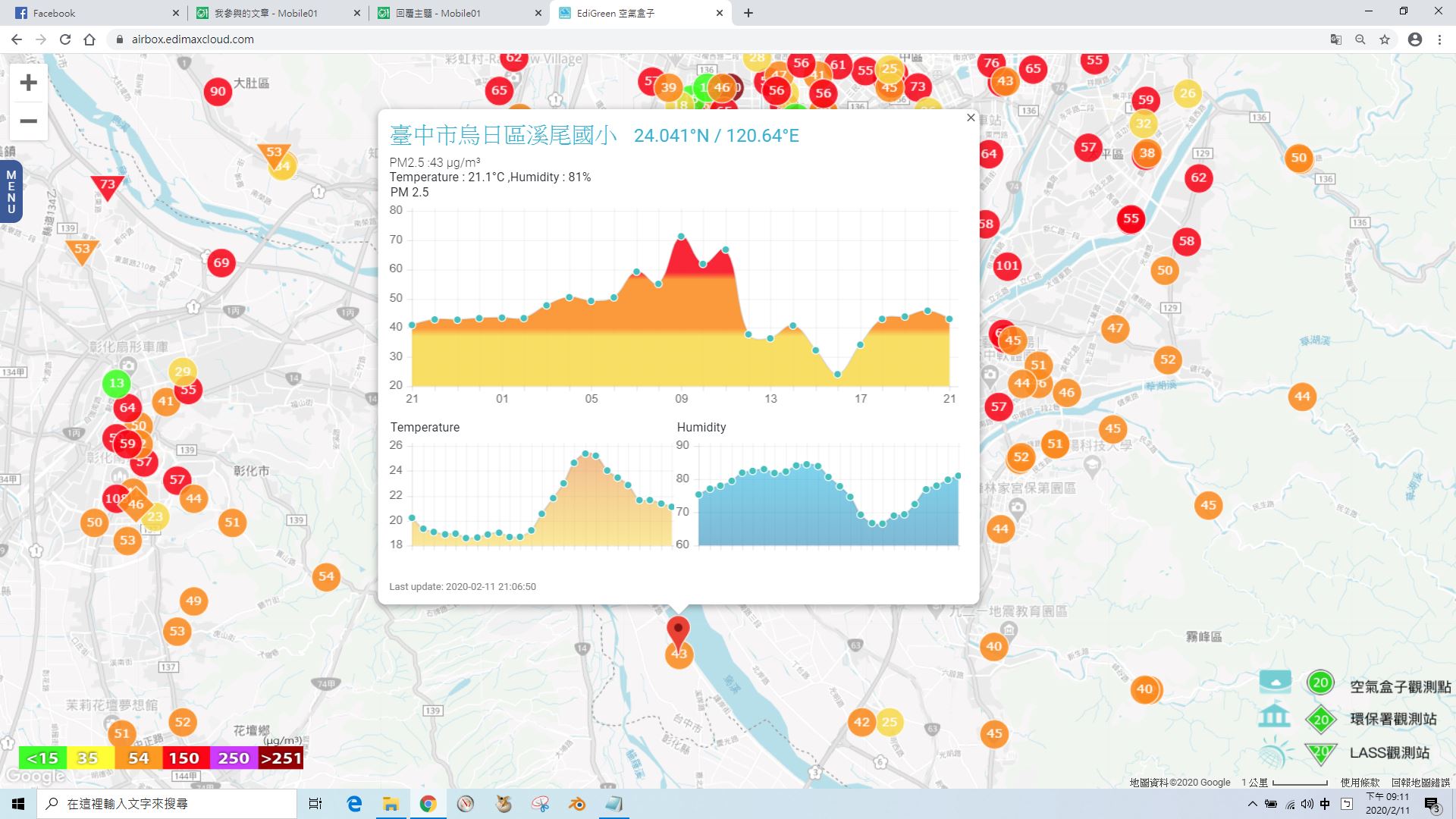Click the red 150 color legend swatch
Image resolution: width=1456 pixels, height=819 pixels.
[x=184, y=758]
